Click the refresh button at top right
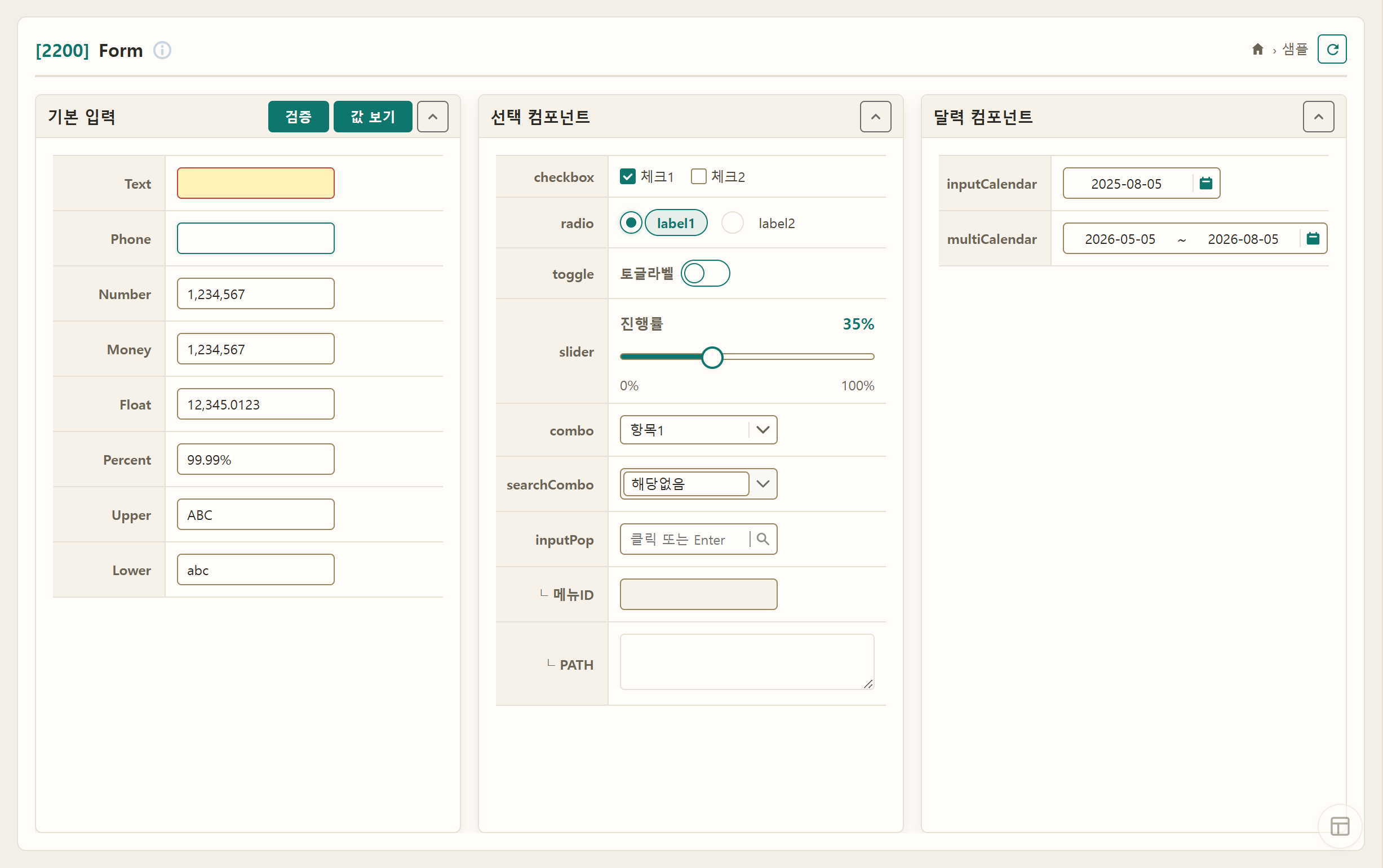Screen dimensions: 1383x868 (1332, 50)
